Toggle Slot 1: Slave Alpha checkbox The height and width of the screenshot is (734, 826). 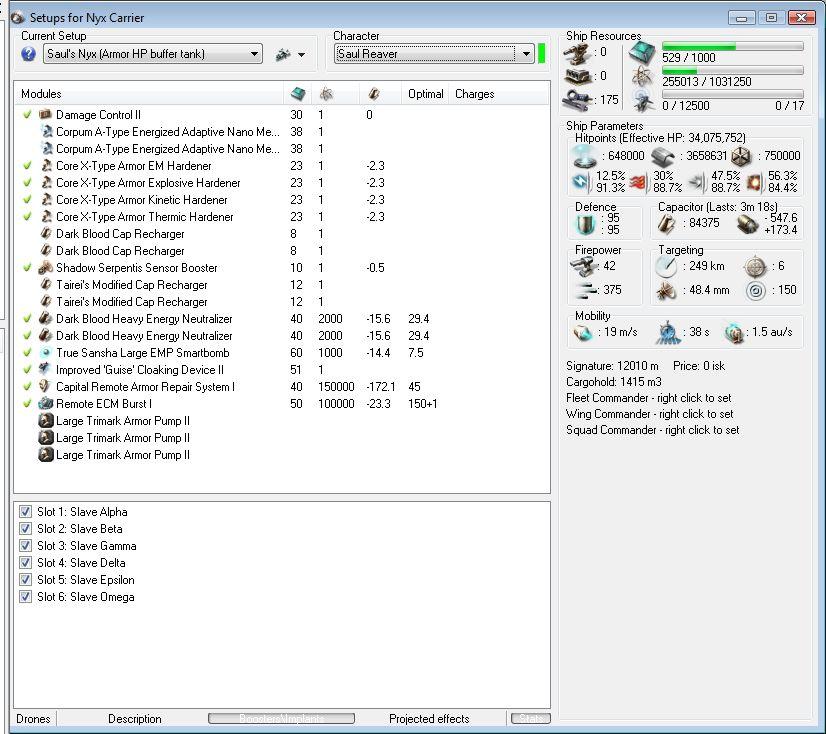tap(25, 511)
